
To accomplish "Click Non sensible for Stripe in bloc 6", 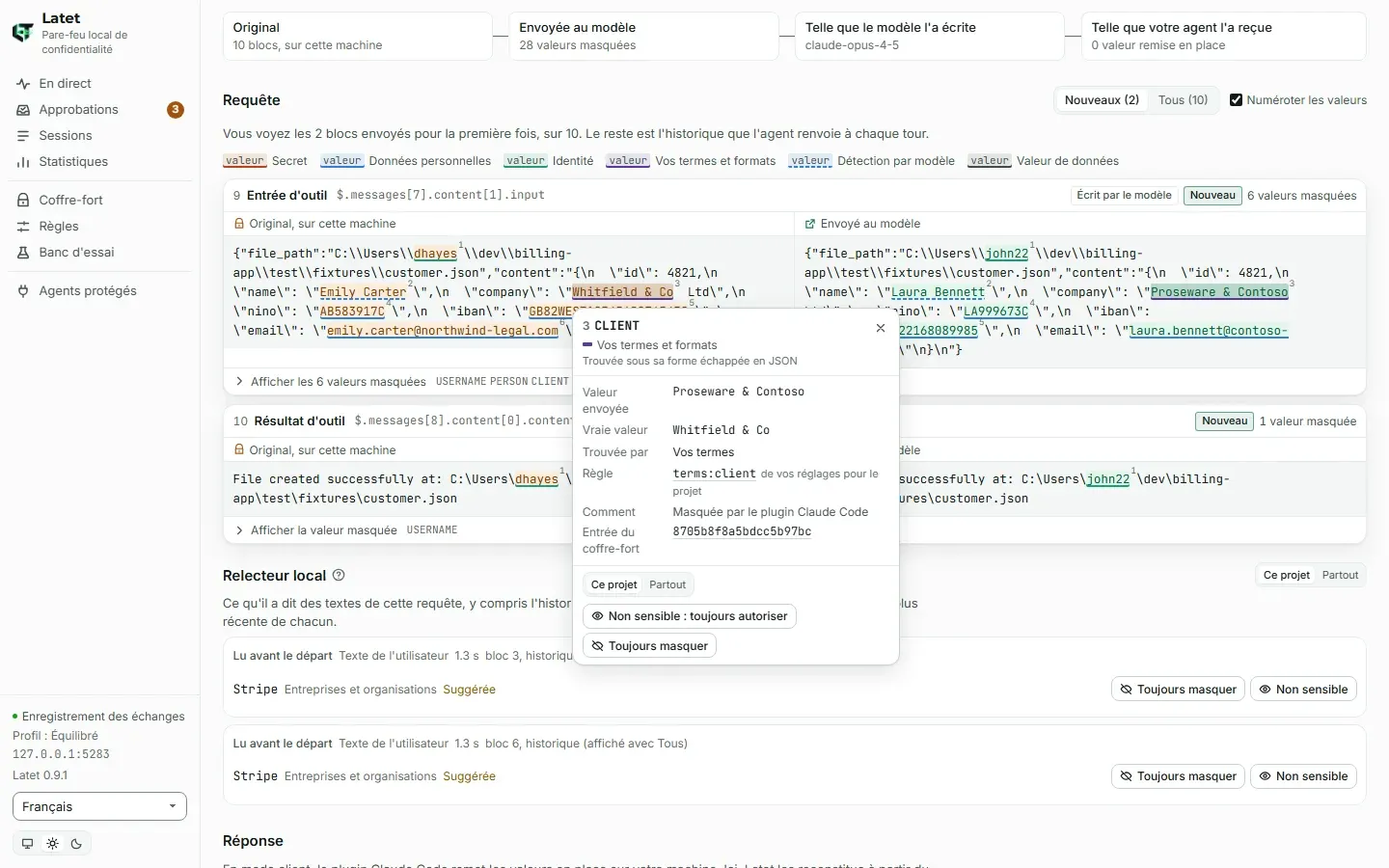I will (1303, 776).
